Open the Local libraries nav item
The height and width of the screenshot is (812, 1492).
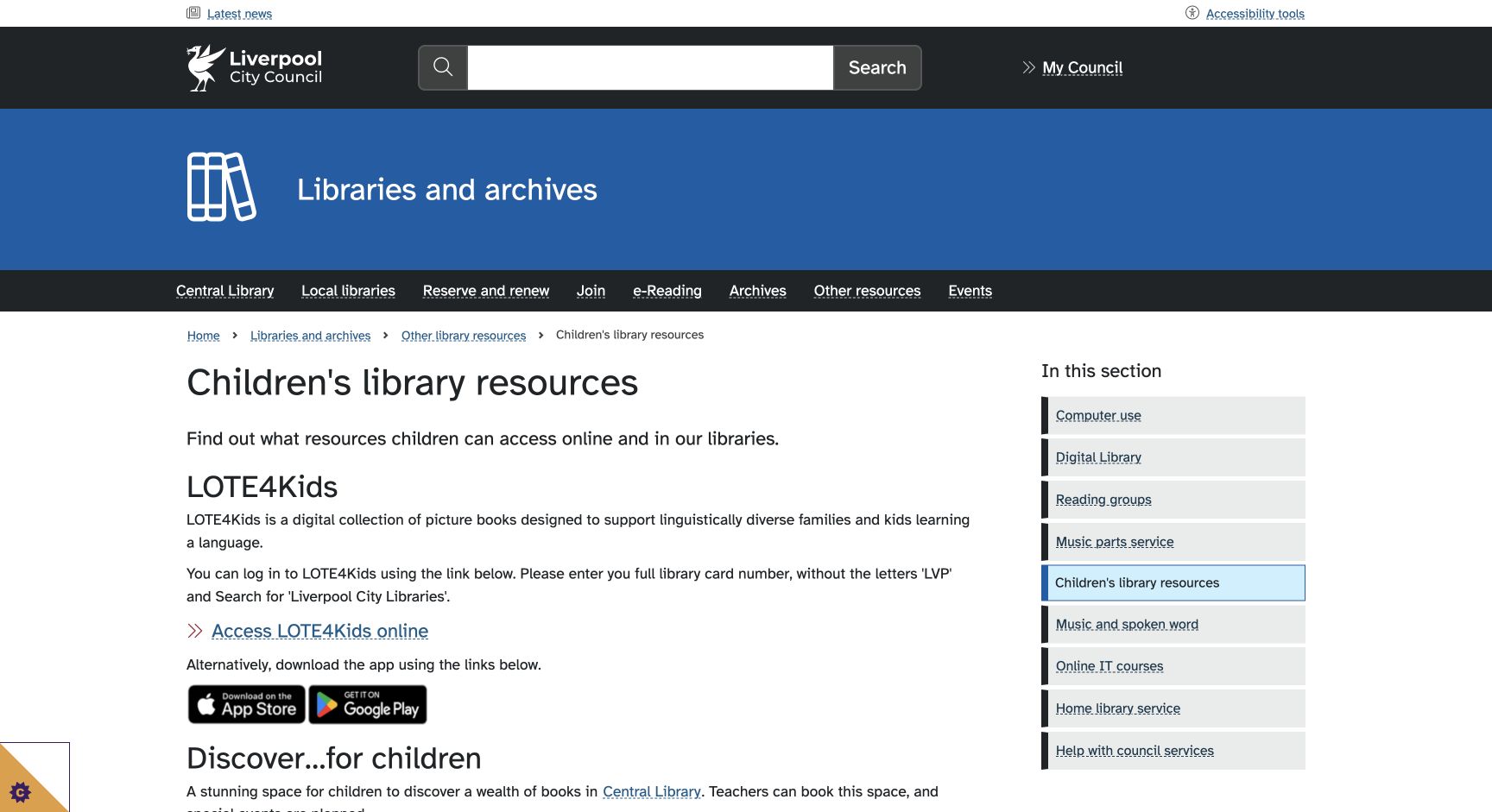[x=348, y=291]
